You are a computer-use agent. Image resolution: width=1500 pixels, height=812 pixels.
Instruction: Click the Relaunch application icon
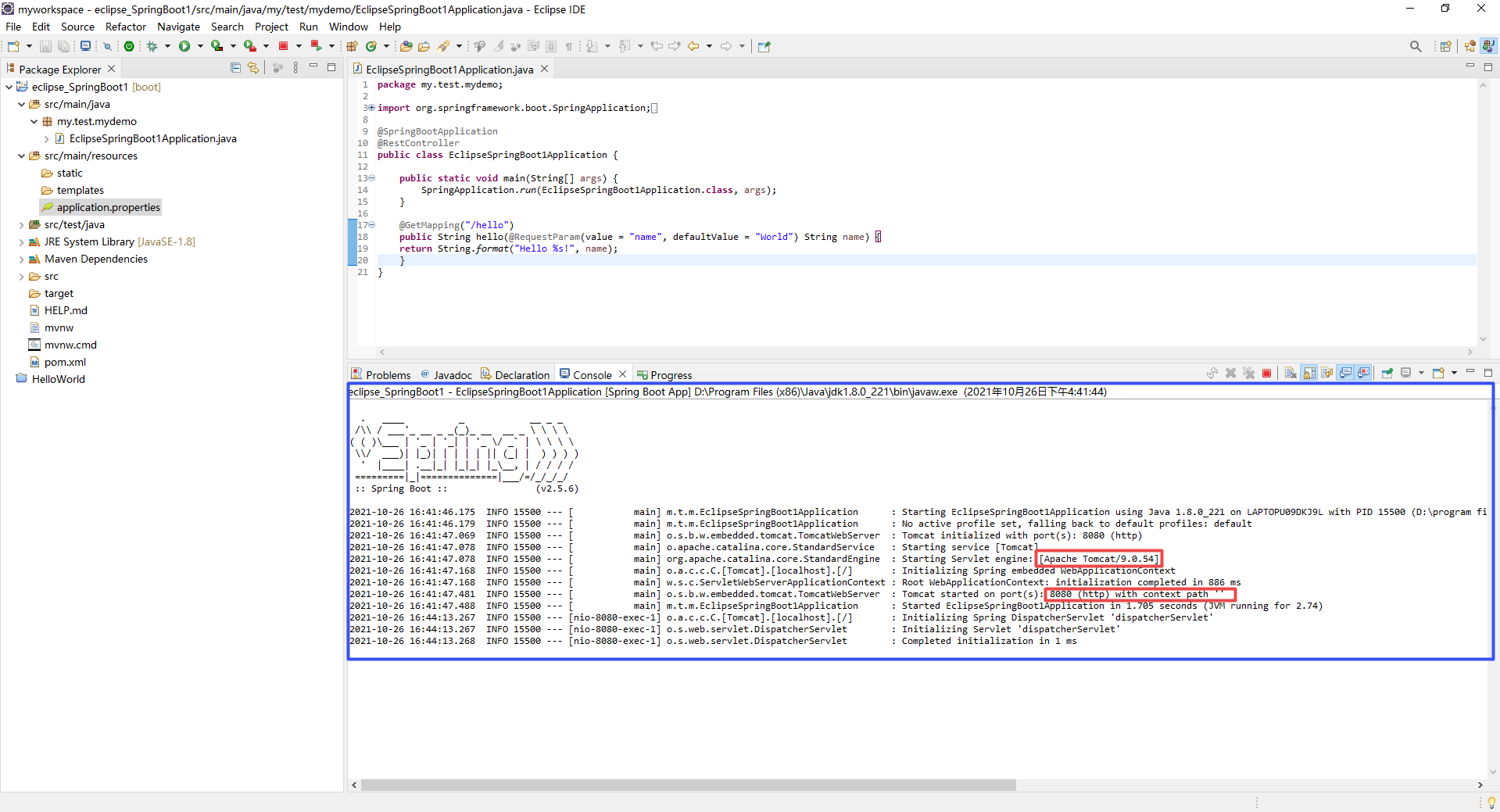316,46
